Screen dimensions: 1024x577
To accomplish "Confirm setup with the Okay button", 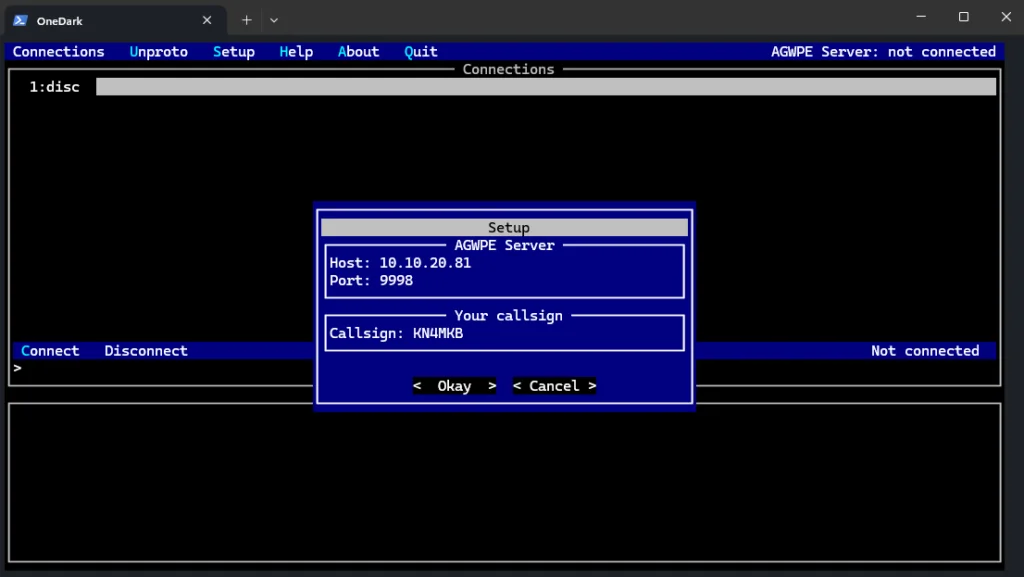I will [455, 386].
